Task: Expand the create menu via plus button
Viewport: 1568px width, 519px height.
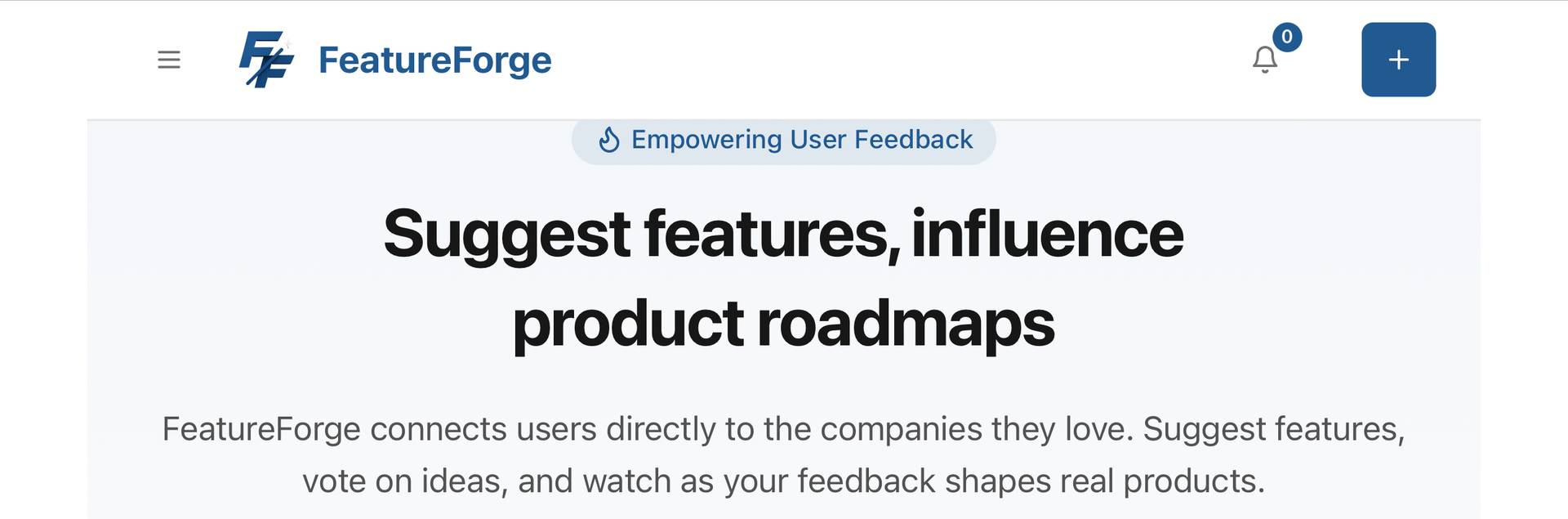Action: tap(1398, 60)
